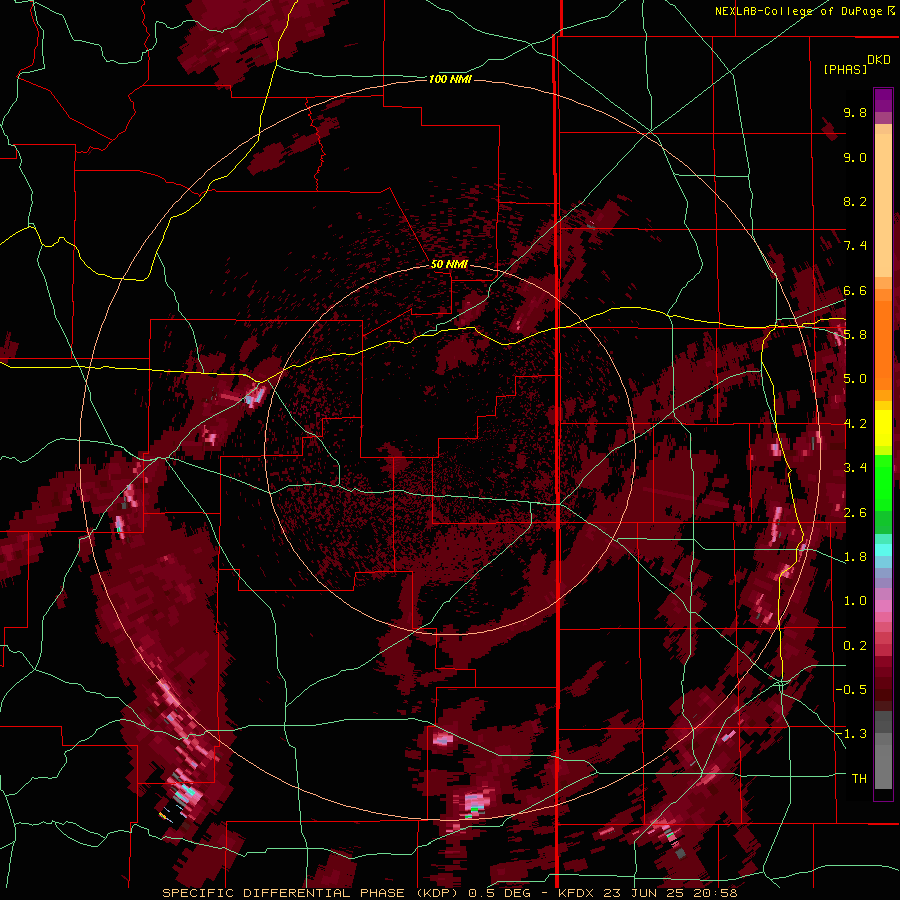Click the 9.8 scale value
900x900 pixels.
855,113
